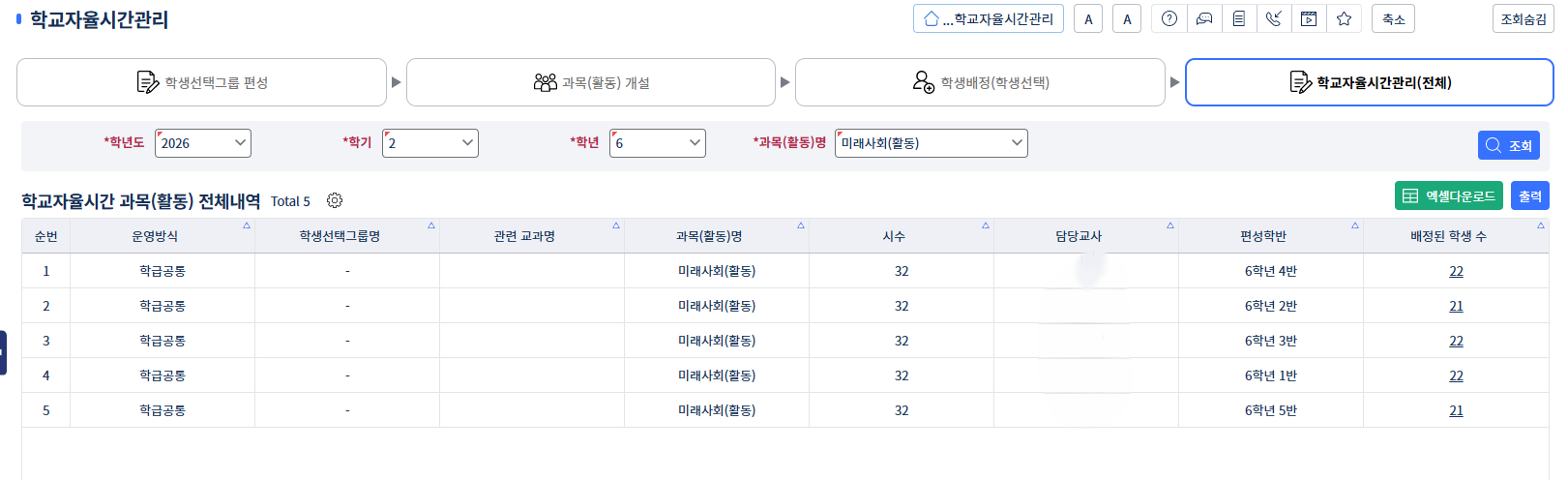1568x480 pixels.
Task: Click the document manual icon
Action: (1239, 18)
